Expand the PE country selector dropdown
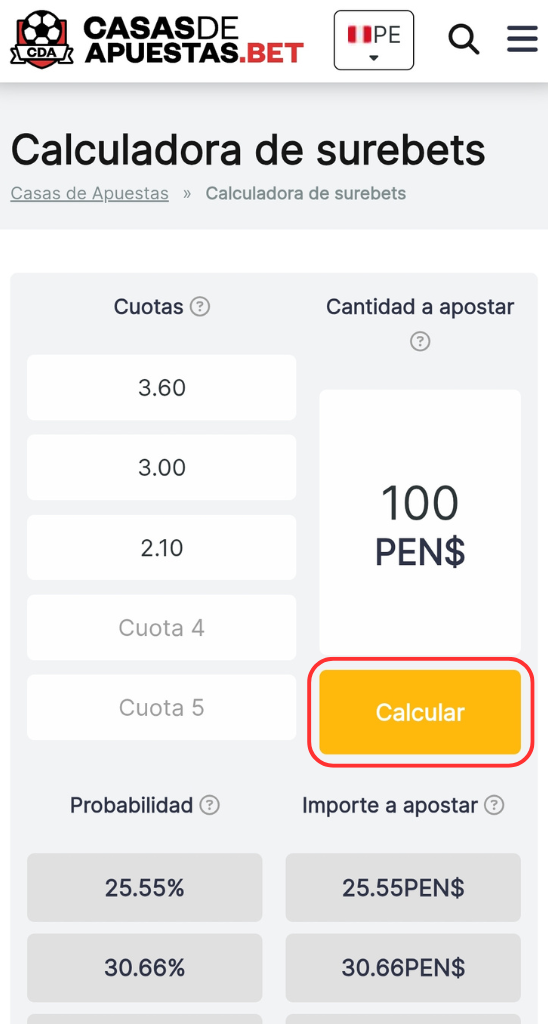Viewport: 548px width, 1024px height. [x=374, y=40]
